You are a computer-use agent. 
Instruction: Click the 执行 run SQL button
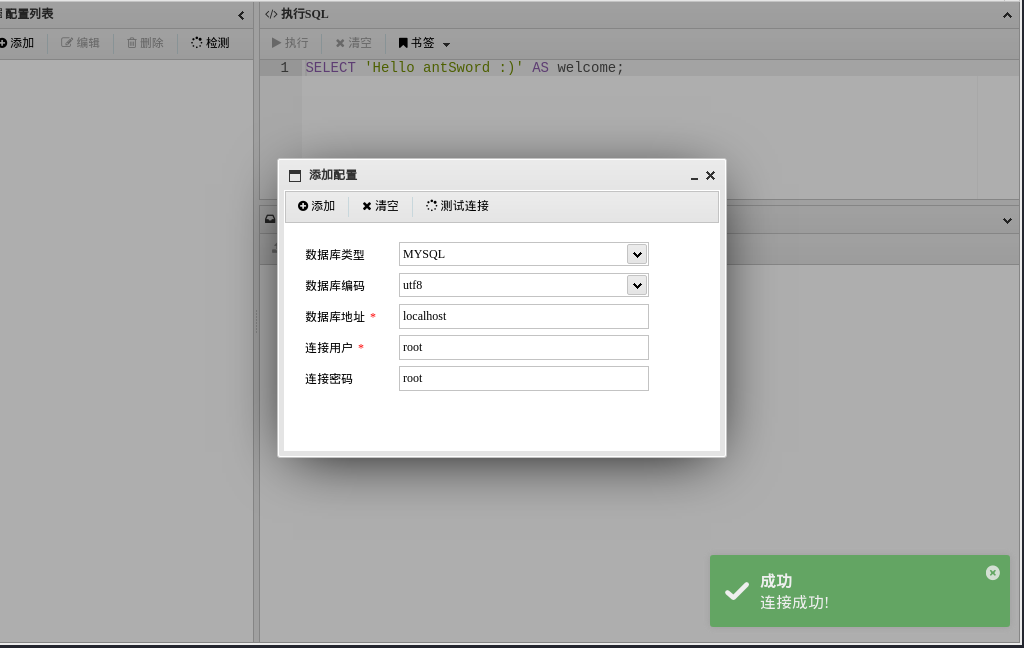(x=290, y=43)
